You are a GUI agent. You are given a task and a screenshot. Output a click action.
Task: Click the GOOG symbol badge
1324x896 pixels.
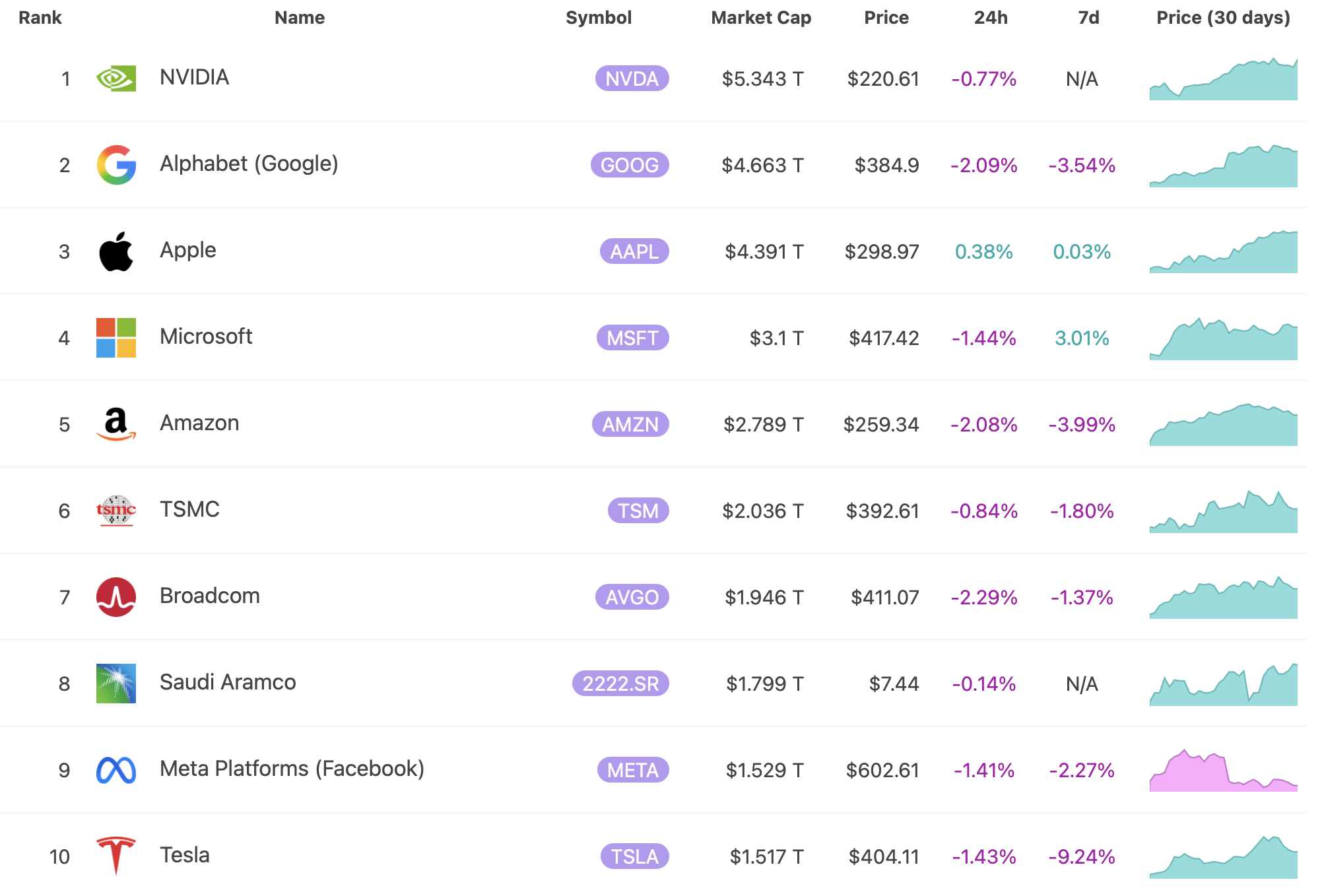[630, 165]
